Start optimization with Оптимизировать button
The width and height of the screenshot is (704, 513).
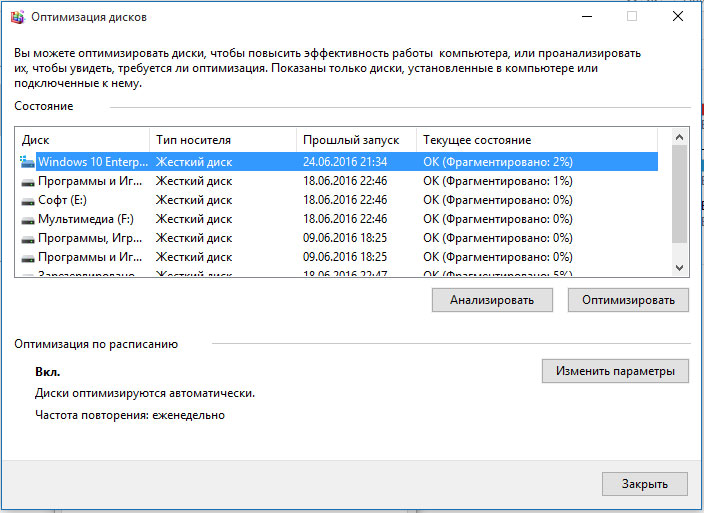[628, 300]
